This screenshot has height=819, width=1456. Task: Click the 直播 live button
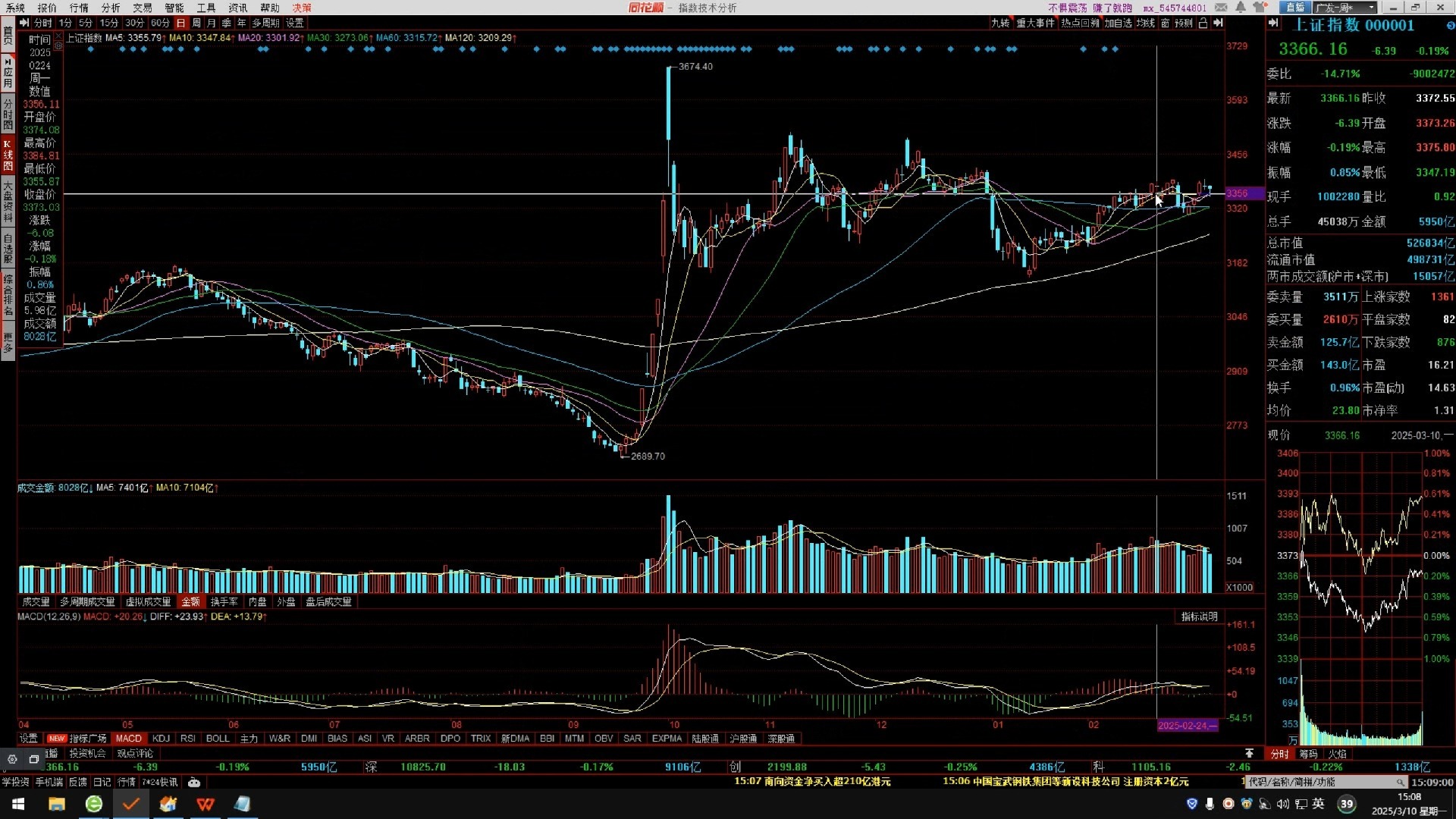tap(1295, 8)
